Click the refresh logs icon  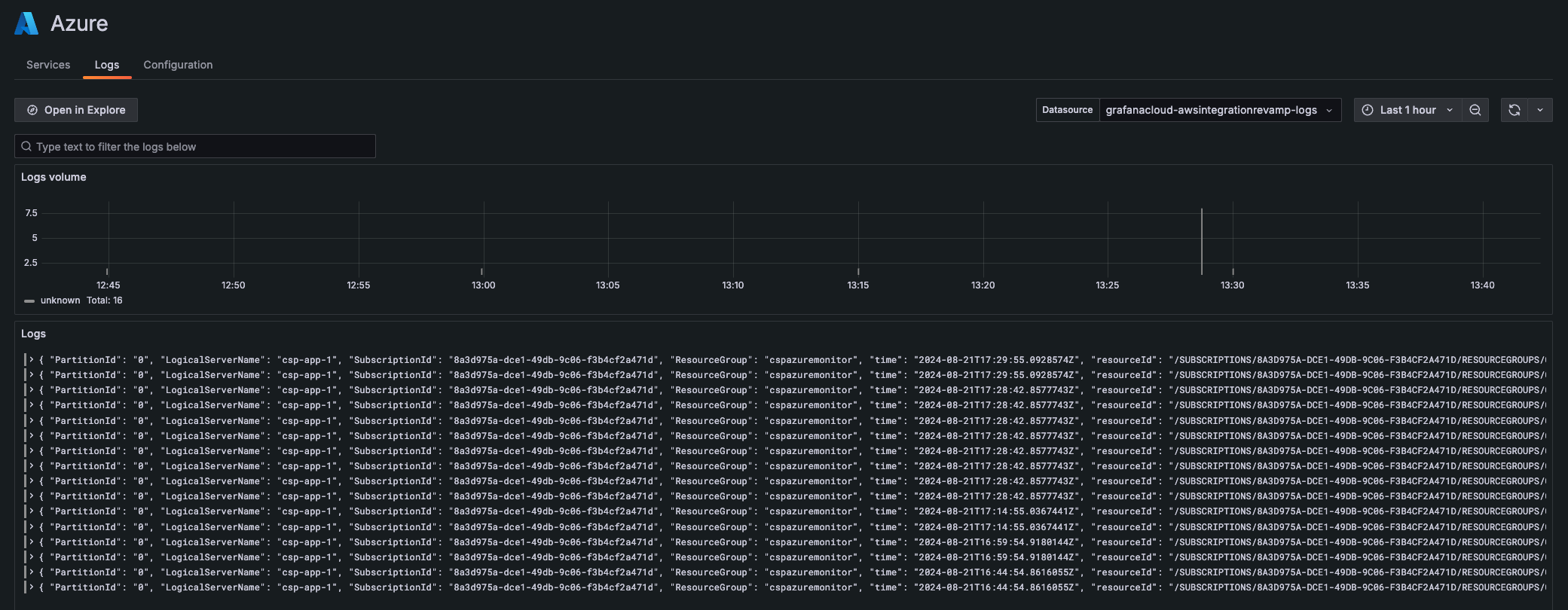tap(1514, 110)
